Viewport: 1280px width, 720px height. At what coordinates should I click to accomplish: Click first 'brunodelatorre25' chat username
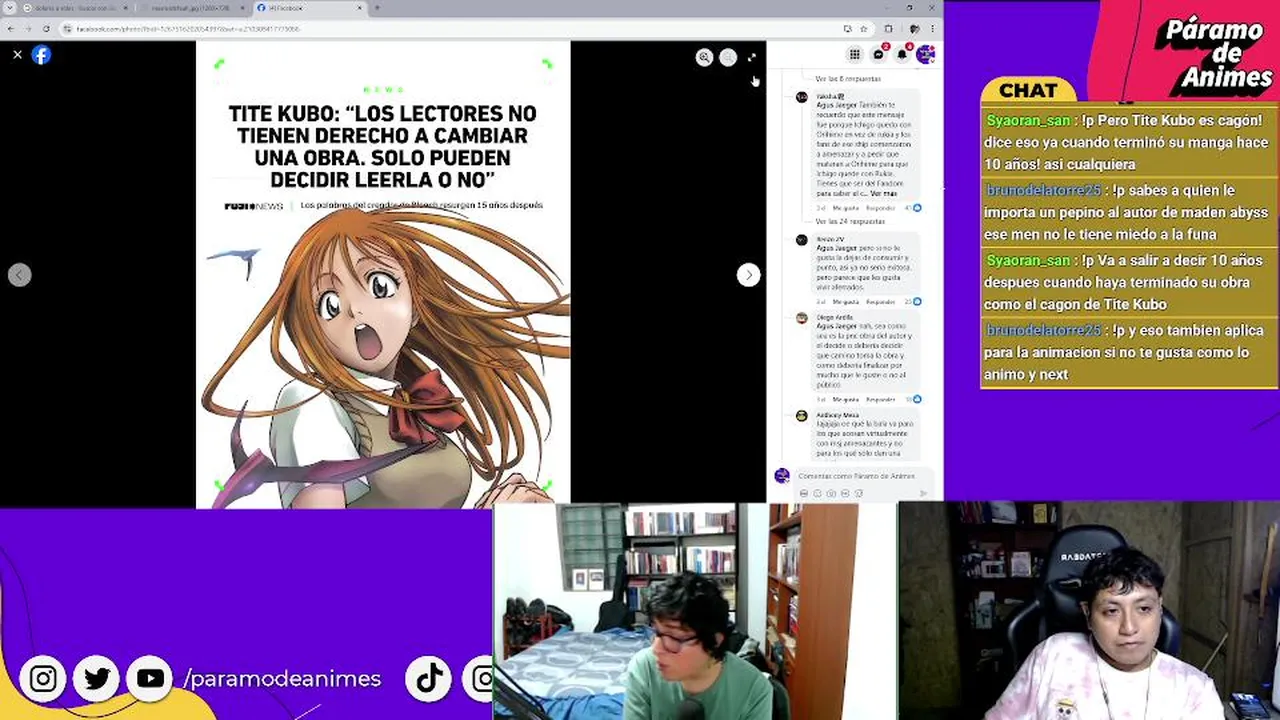[1043, 190]
